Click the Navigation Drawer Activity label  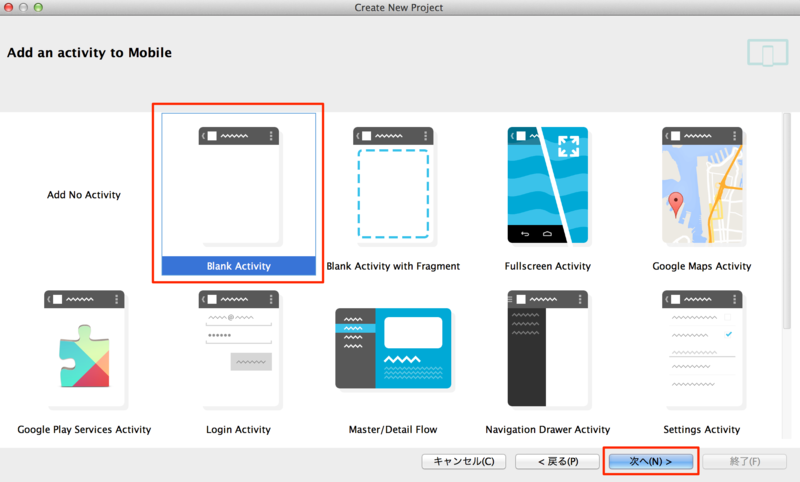pyautogui.click(x=547, y=429)
